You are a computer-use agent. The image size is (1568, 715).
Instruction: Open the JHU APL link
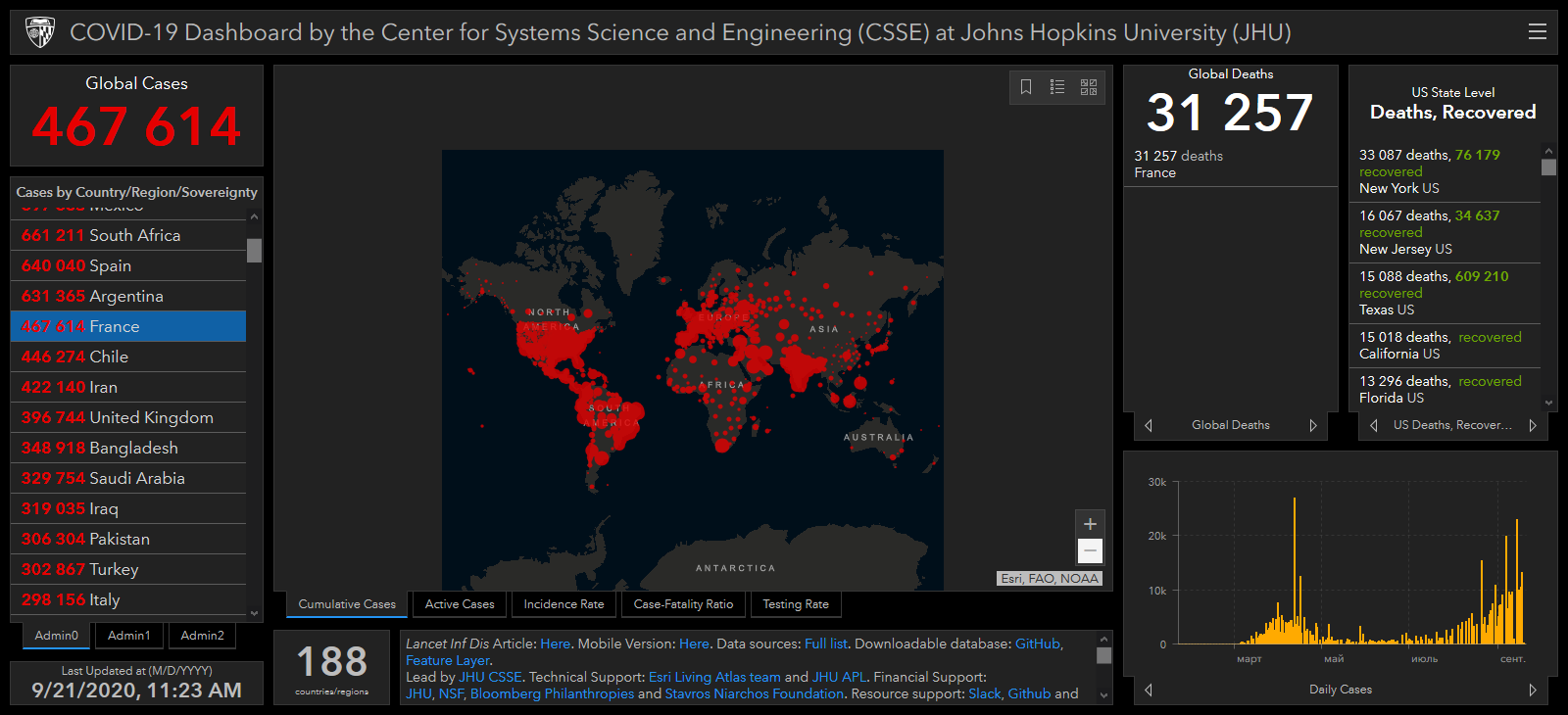point(839,677)
